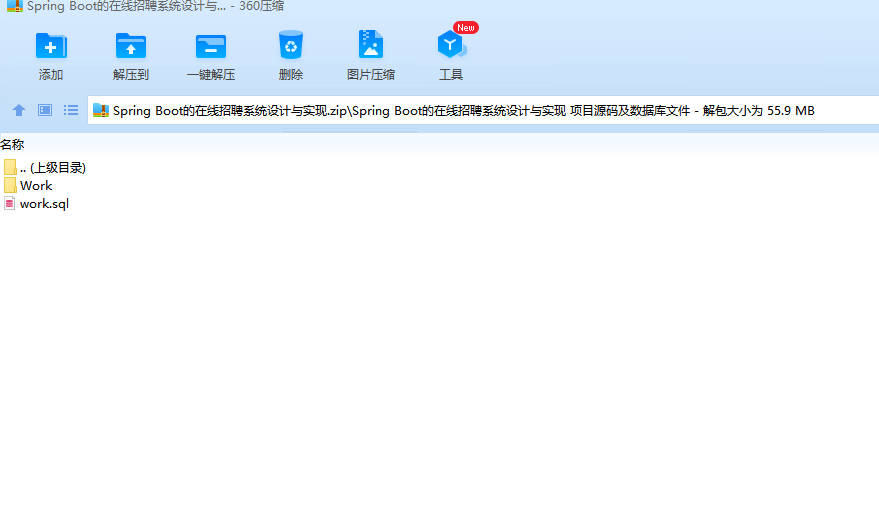Click the zip archive icon in address bar

(x=101, y=110)
